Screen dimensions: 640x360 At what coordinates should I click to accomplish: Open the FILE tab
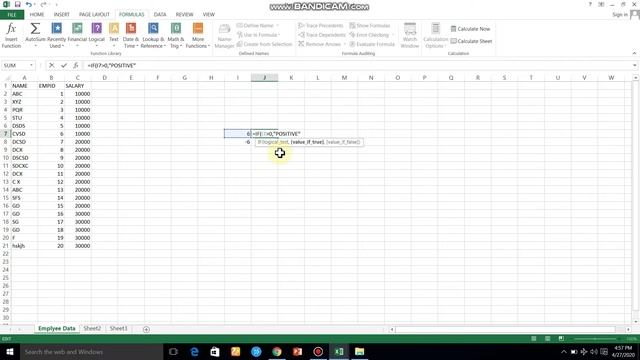coord(12,15)
